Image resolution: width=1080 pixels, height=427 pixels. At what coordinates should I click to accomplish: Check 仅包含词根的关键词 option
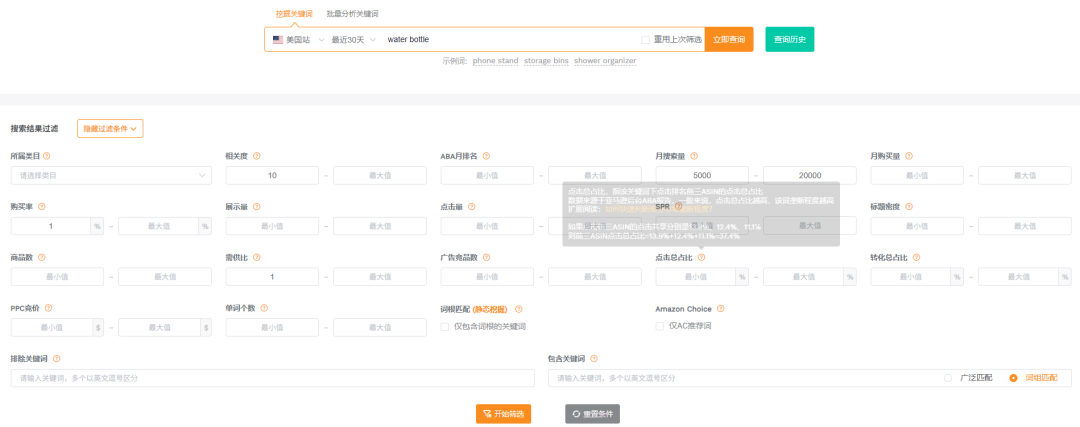(x=445, y=326)
